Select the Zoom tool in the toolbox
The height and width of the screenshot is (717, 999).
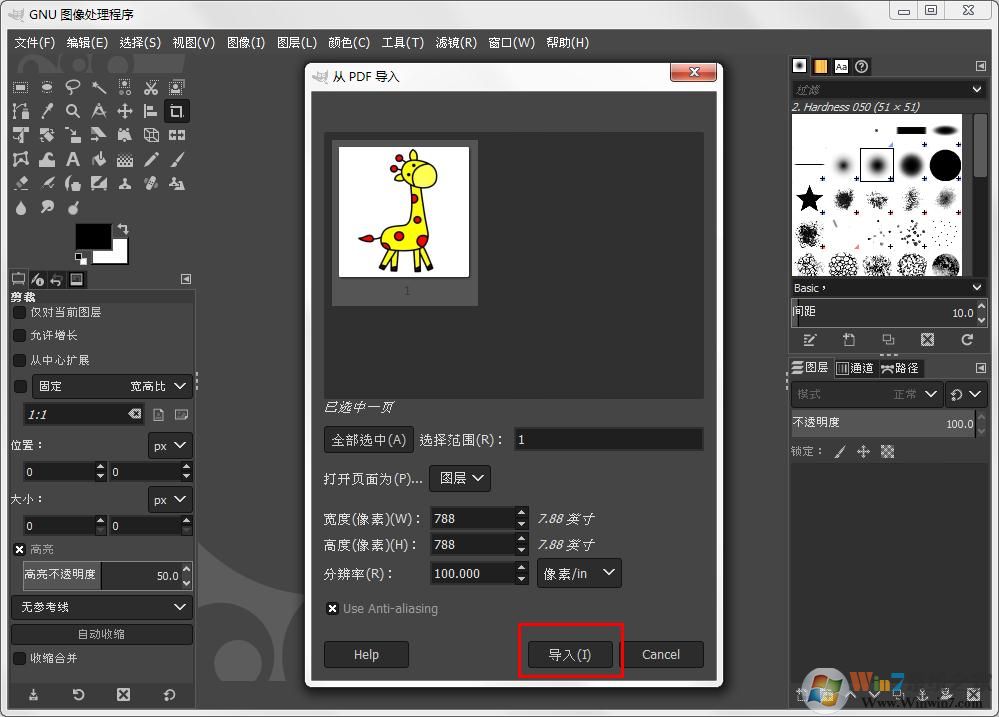72,111
